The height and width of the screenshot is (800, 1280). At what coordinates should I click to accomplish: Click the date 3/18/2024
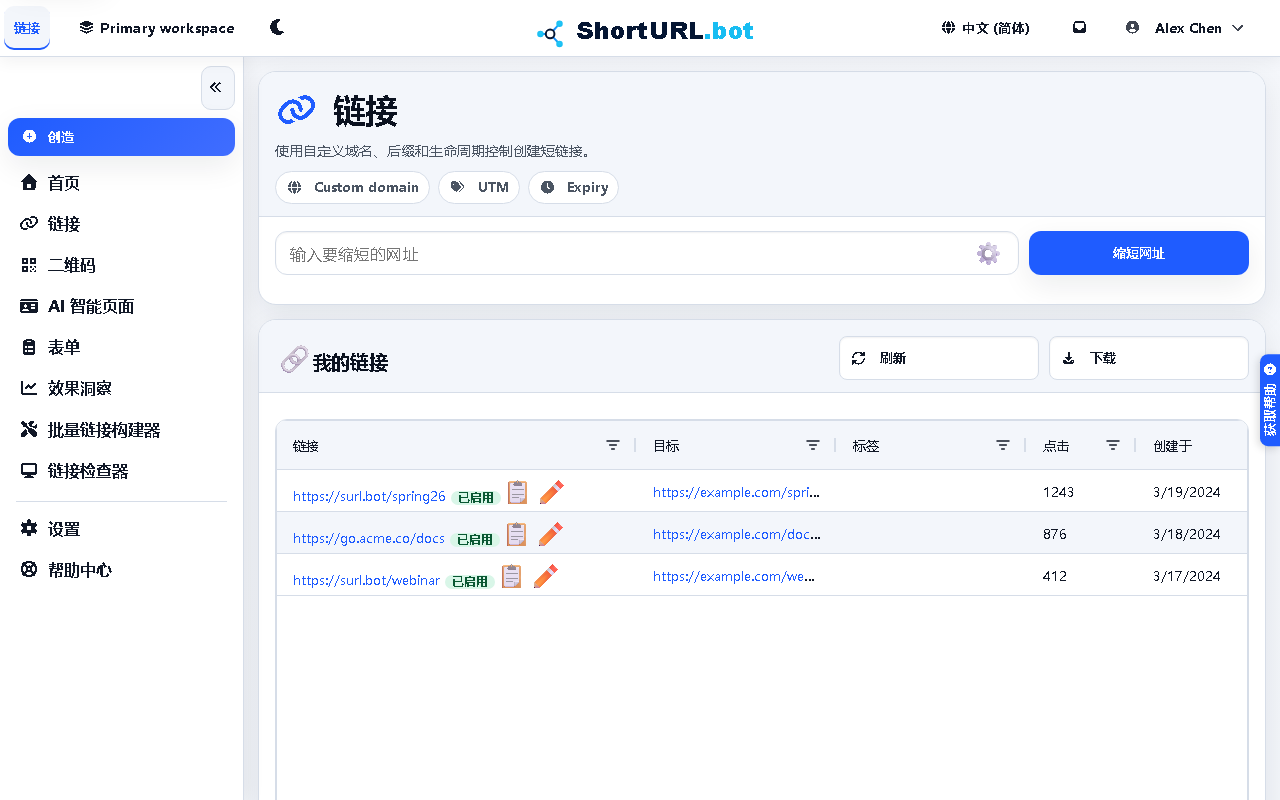[x=1187, y=534]
